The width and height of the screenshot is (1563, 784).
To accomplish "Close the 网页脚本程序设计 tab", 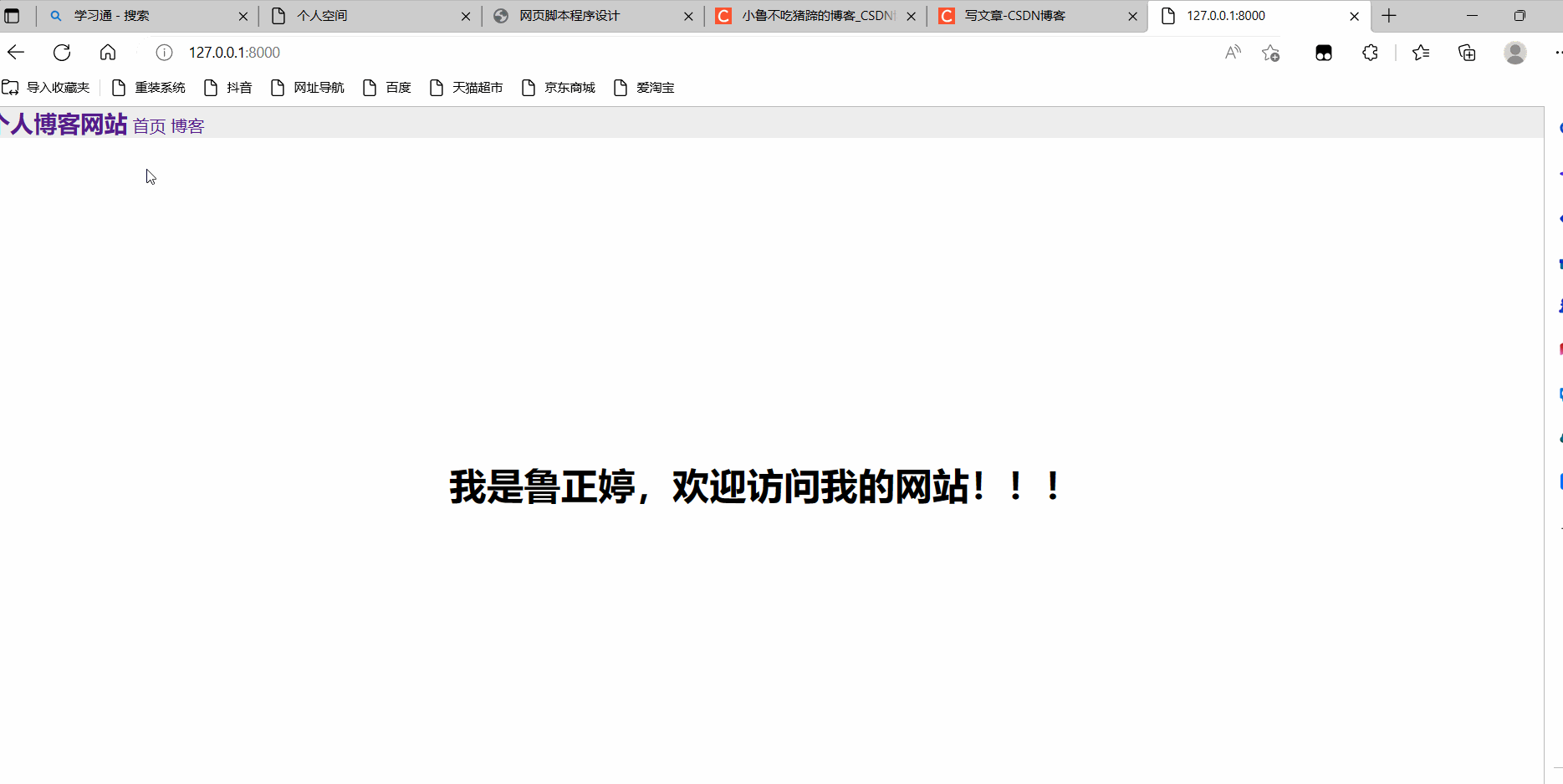I will pyautogui.click(x=688, y=16).
